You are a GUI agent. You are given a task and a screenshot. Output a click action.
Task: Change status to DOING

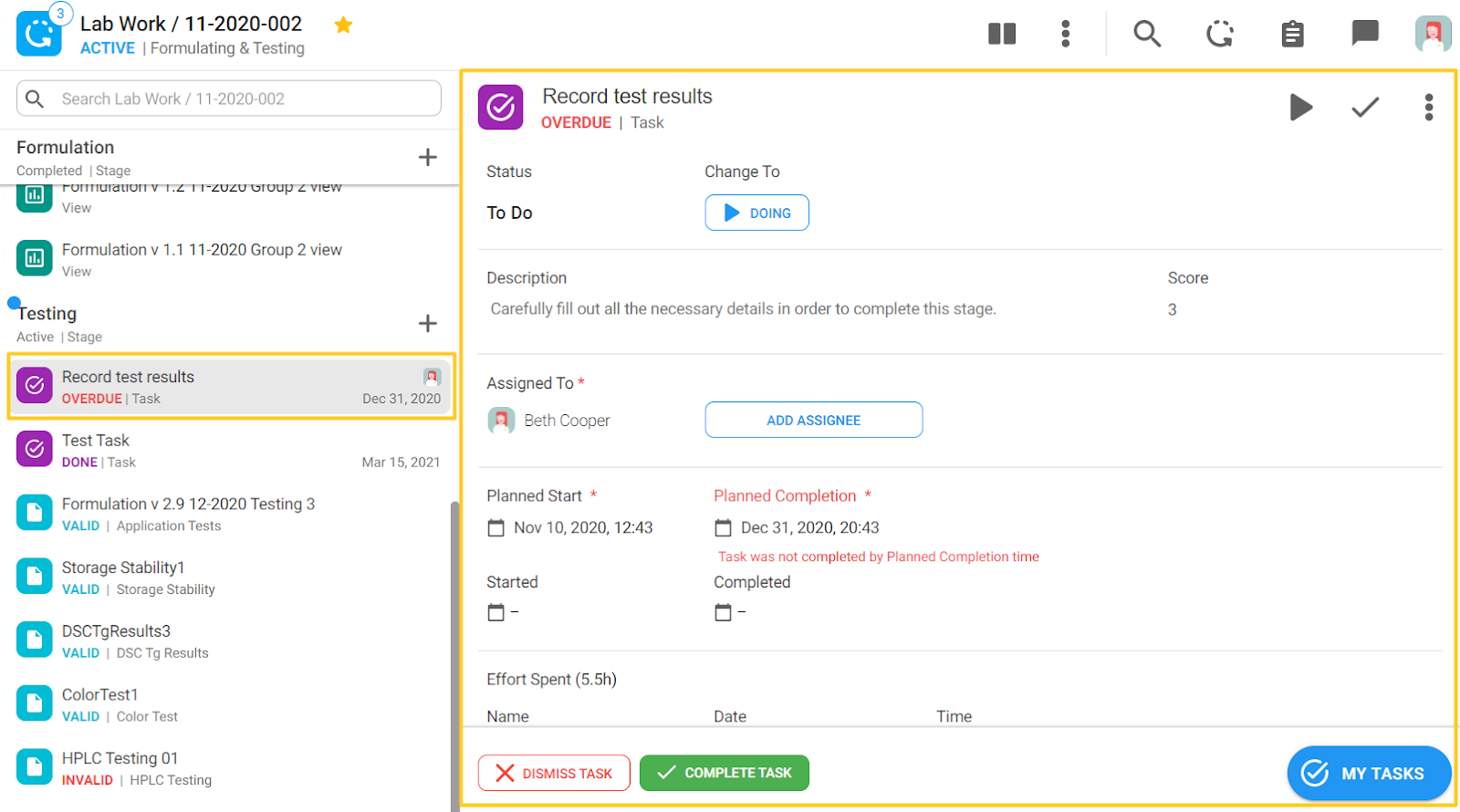coord(756,213)
